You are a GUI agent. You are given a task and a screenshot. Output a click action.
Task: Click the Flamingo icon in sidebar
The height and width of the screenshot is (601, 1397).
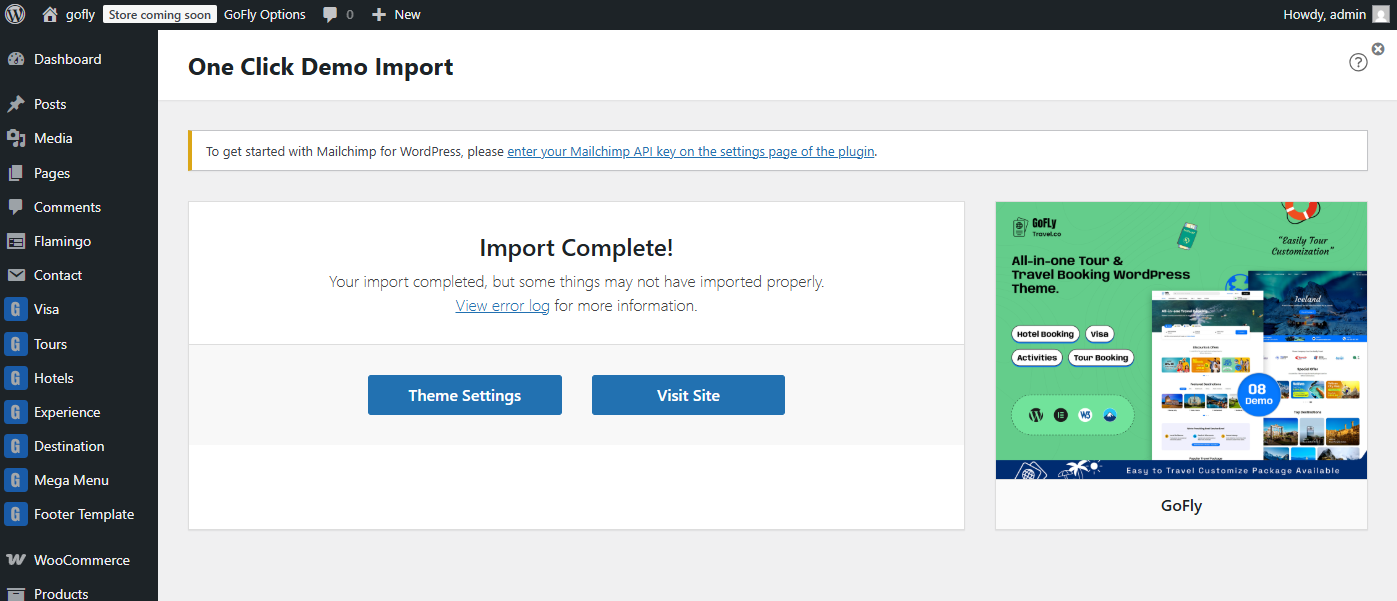pos(16,241)
